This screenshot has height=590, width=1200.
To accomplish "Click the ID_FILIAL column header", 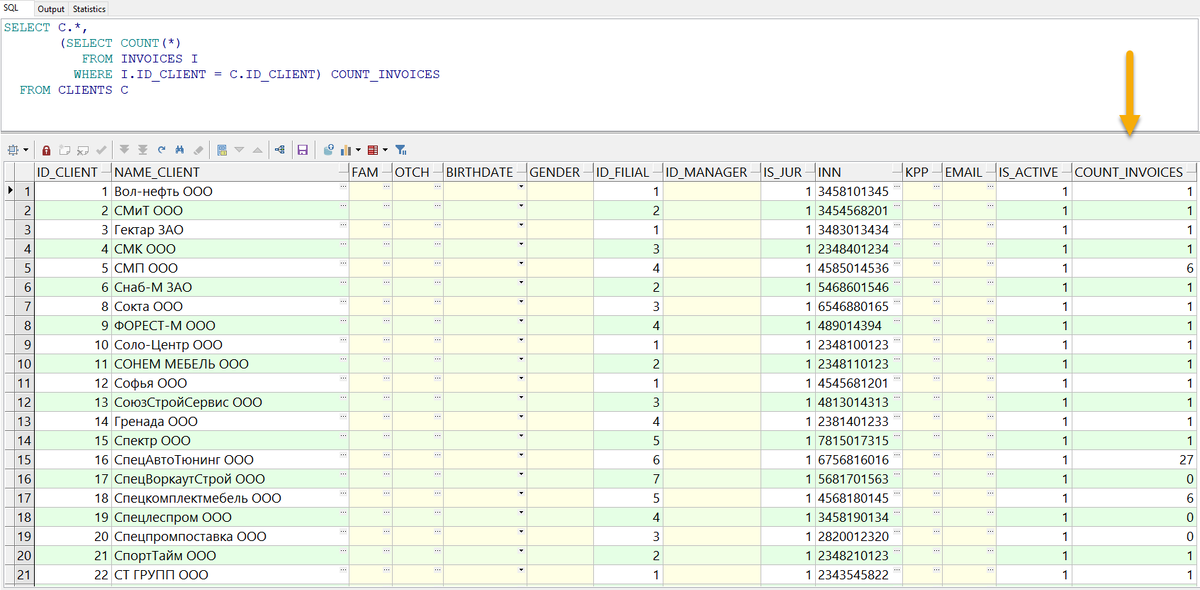I will tap(628, 172).
